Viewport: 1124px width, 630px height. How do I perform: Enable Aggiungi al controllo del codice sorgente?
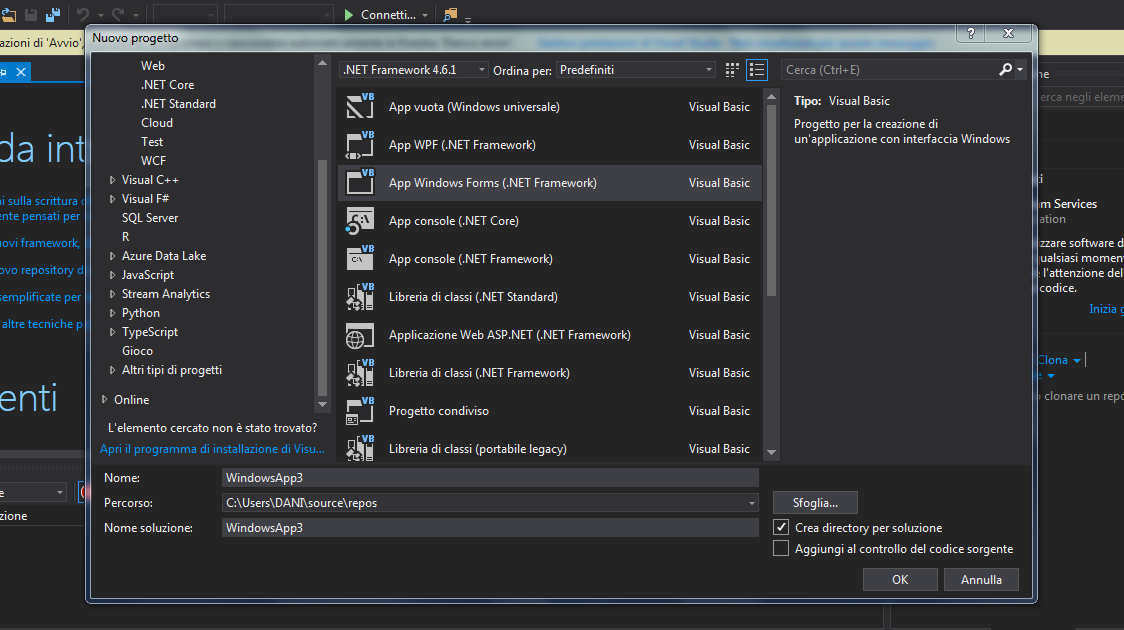[781, 548]
